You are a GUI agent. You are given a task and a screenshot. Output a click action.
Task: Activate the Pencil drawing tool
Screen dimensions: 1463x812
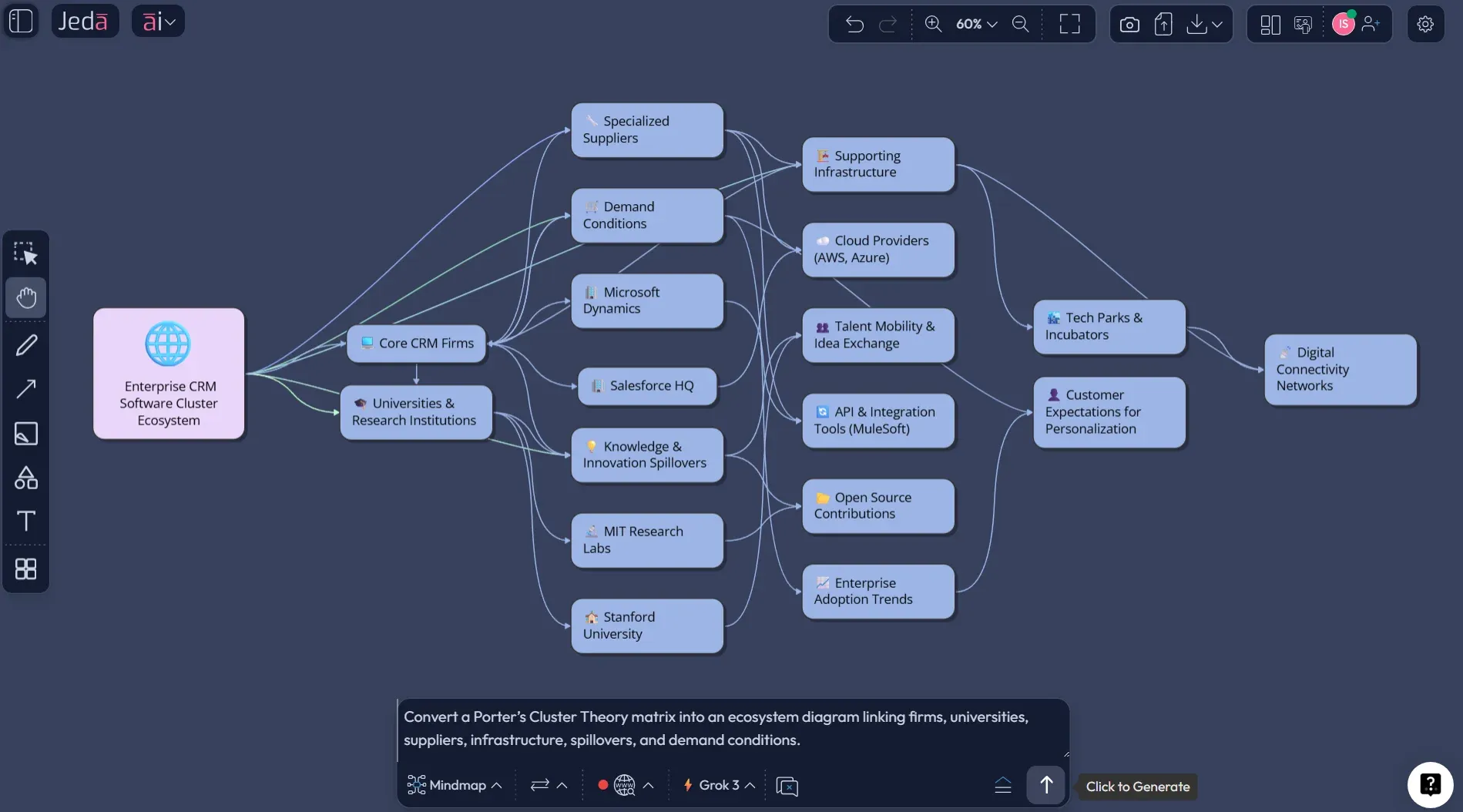[25, 344]
